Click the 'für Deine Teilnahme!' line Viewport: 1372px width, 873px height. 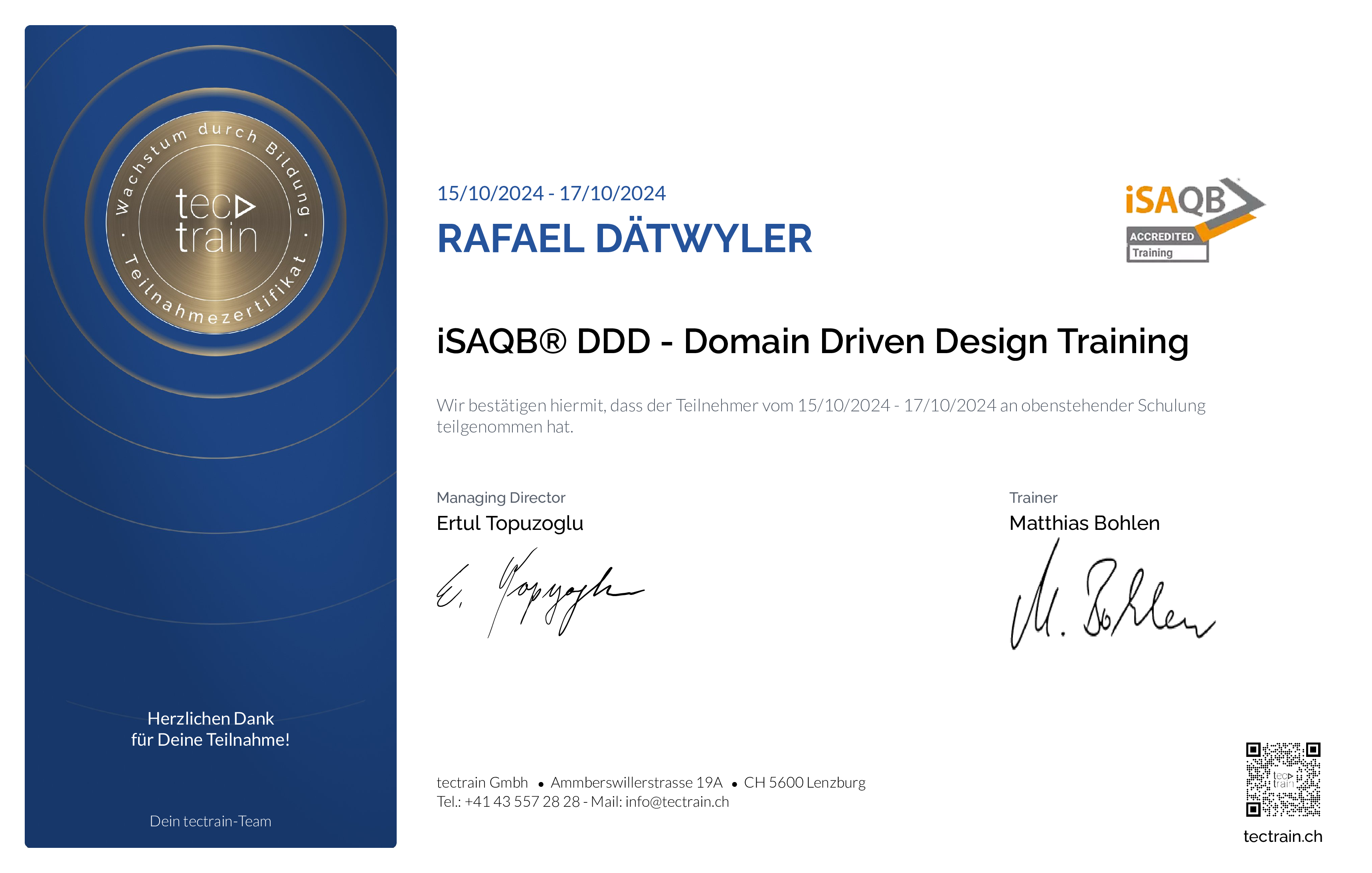point(210,740)
